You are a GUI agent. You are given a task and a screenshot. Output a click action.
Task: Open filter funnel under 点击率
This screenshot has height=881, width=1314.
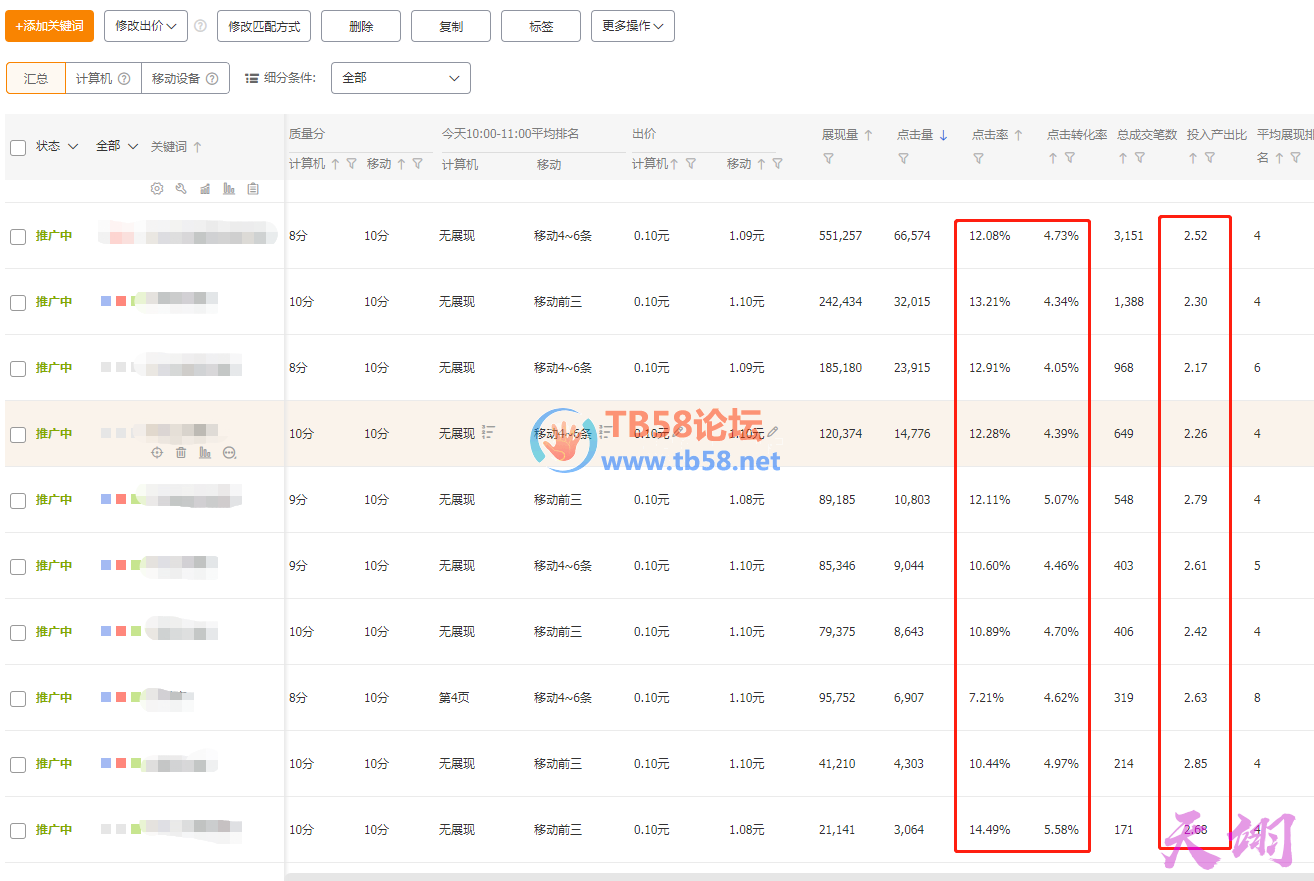click(978, 158)
